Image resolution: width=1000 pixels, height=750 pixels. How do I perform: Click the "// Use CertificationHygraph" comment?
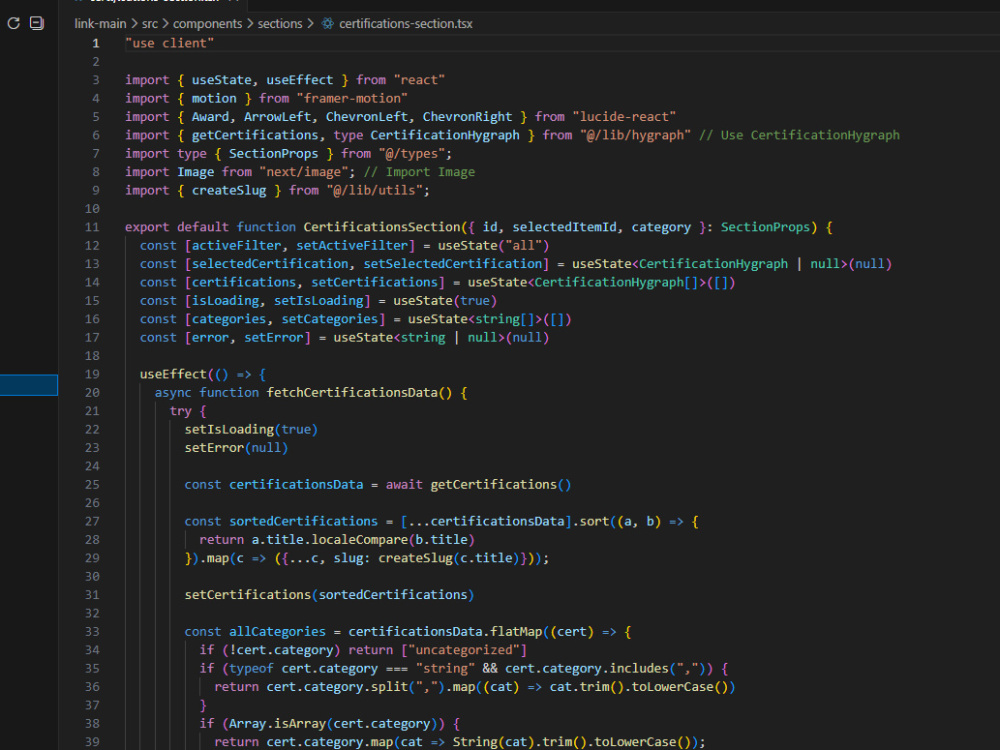799,135
